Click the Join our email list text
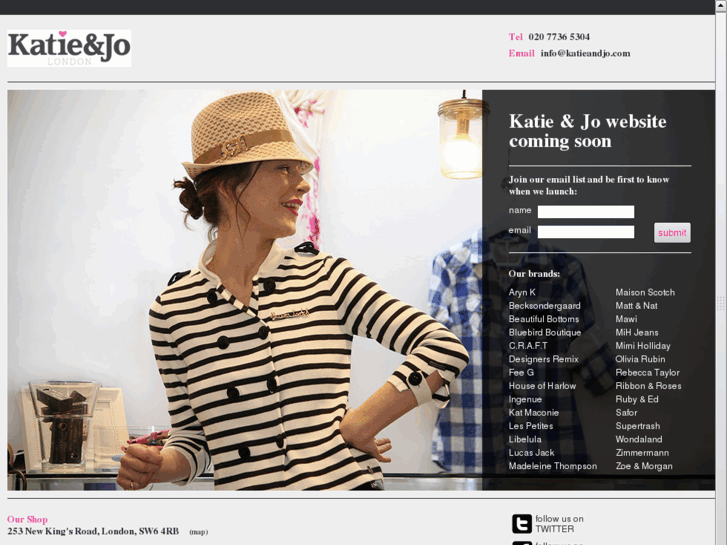This screenshot has width=727, height=545. pyautogui.click(x=589, y=185)
